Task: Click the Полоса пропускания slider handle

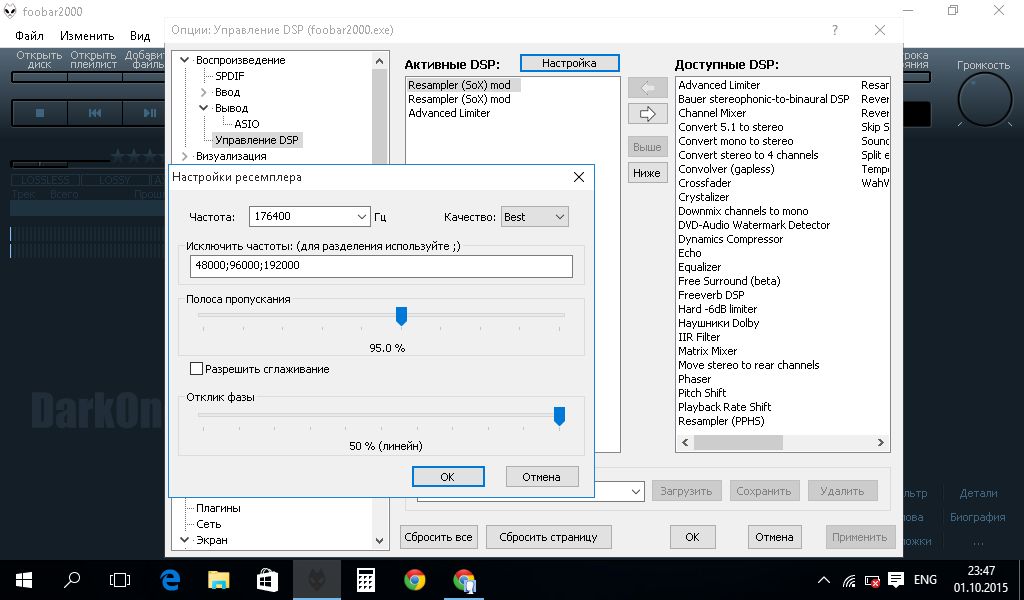Action: pos(402,316)
